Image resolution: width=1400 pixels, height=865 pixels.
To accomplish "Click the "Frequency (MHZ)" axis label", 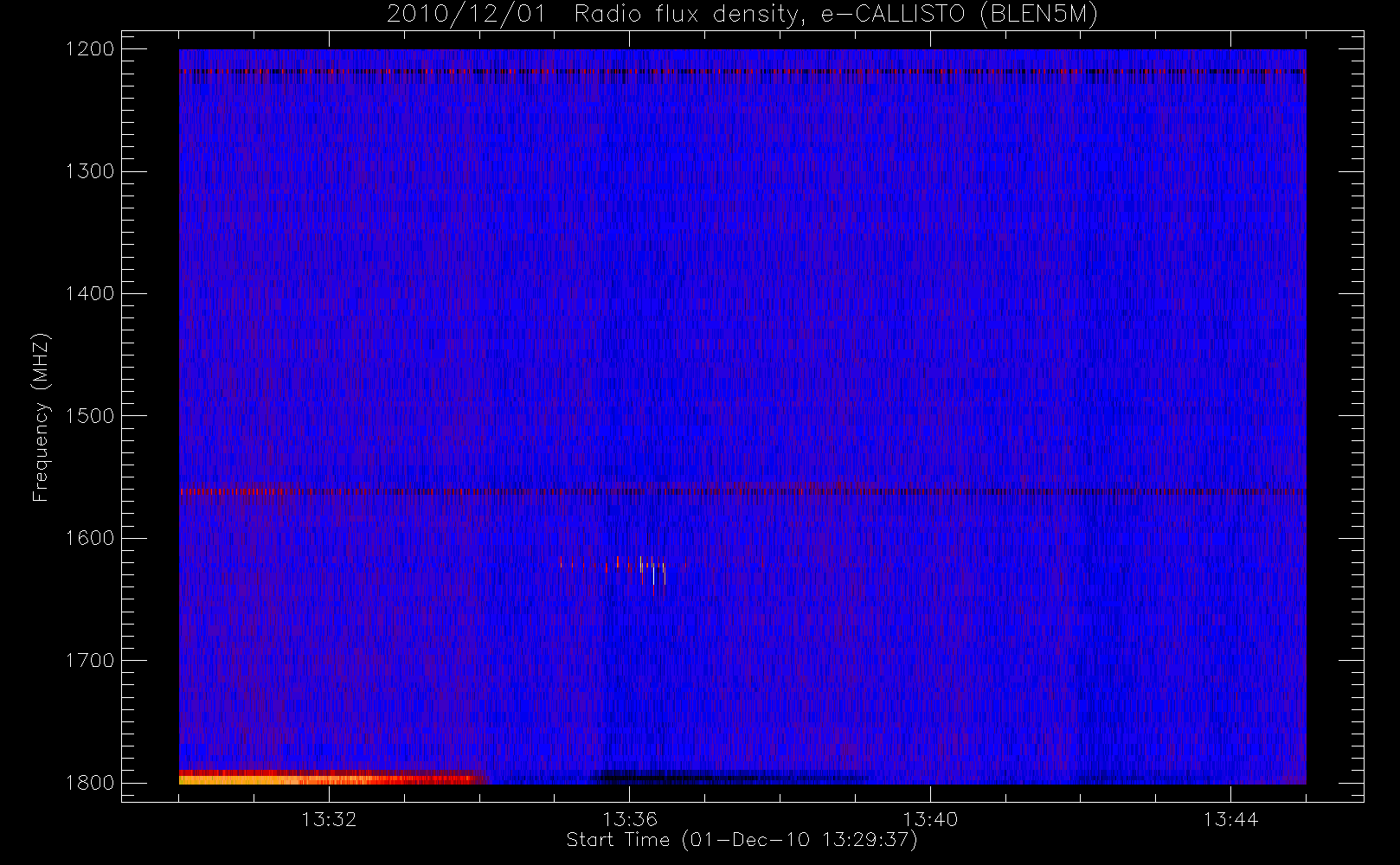I will [x=41, y=417].
